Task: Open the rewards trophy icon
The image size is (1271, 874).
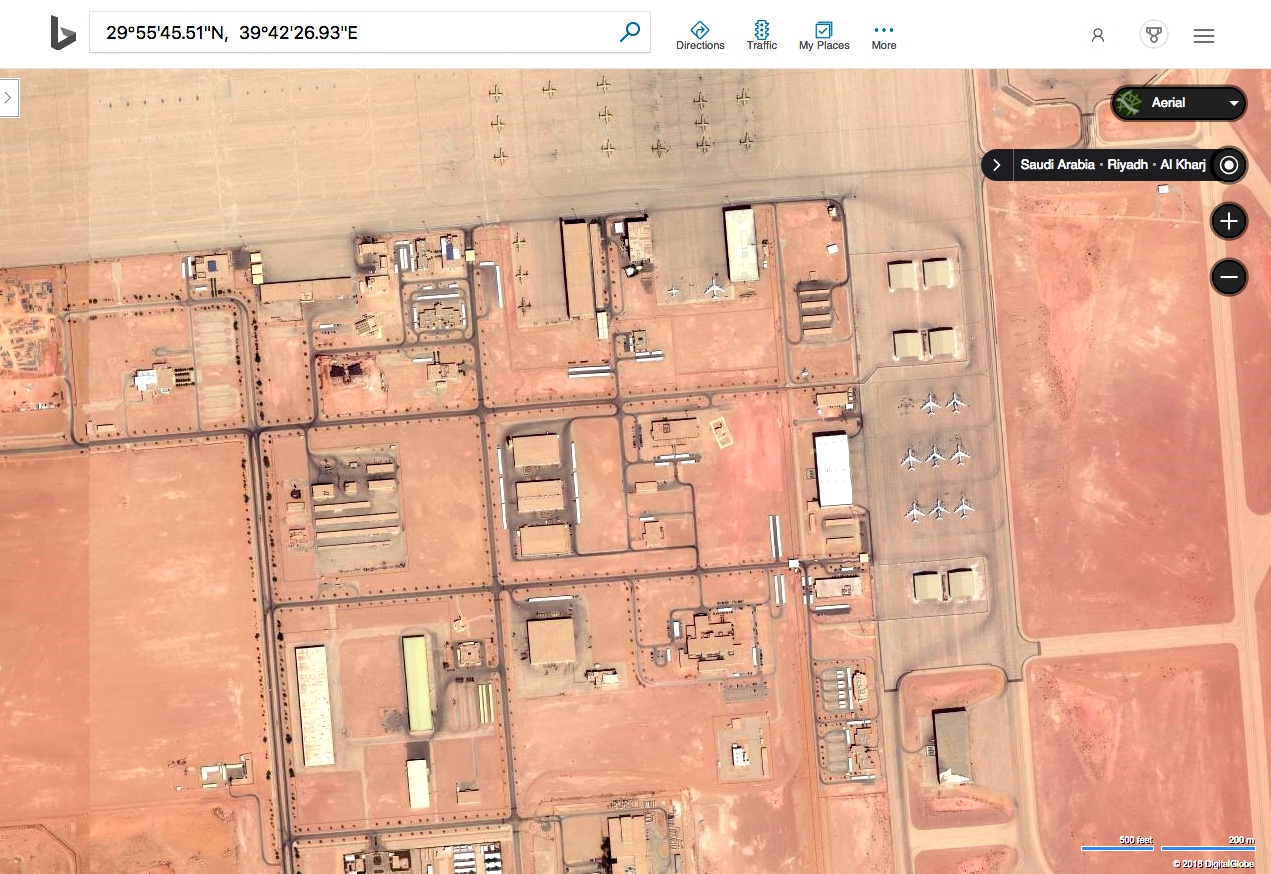Action: (1154, 35)
